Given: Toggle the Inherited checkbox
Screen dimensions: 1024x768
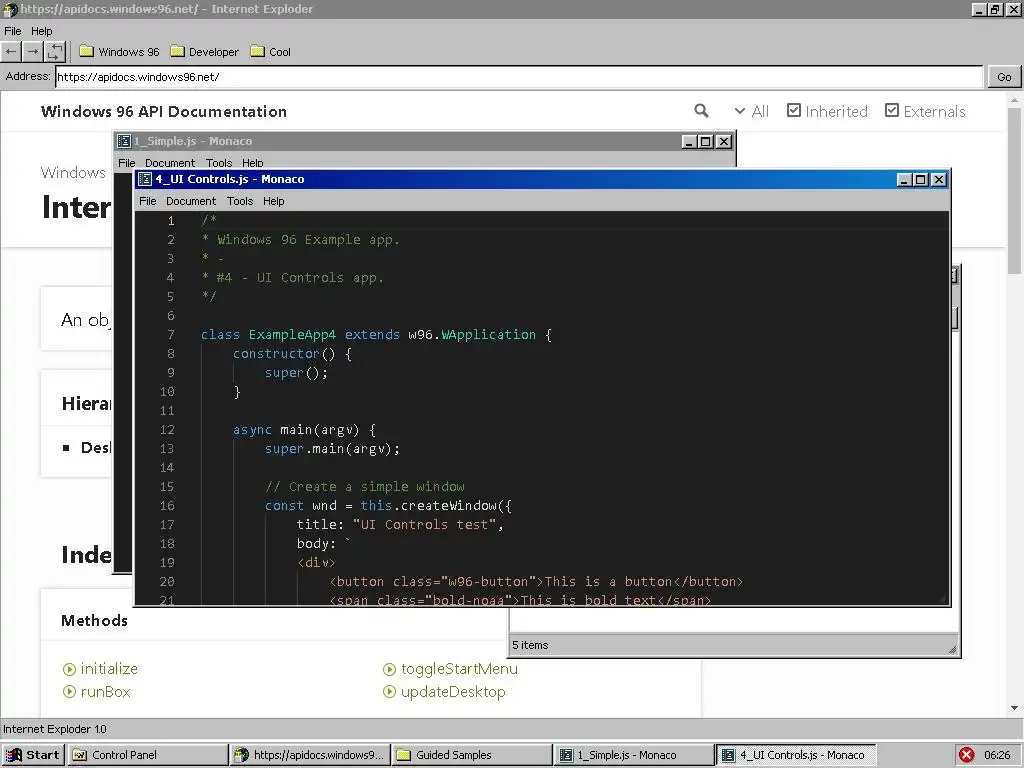Looking at the screenshot, I should tap(793, 110).
